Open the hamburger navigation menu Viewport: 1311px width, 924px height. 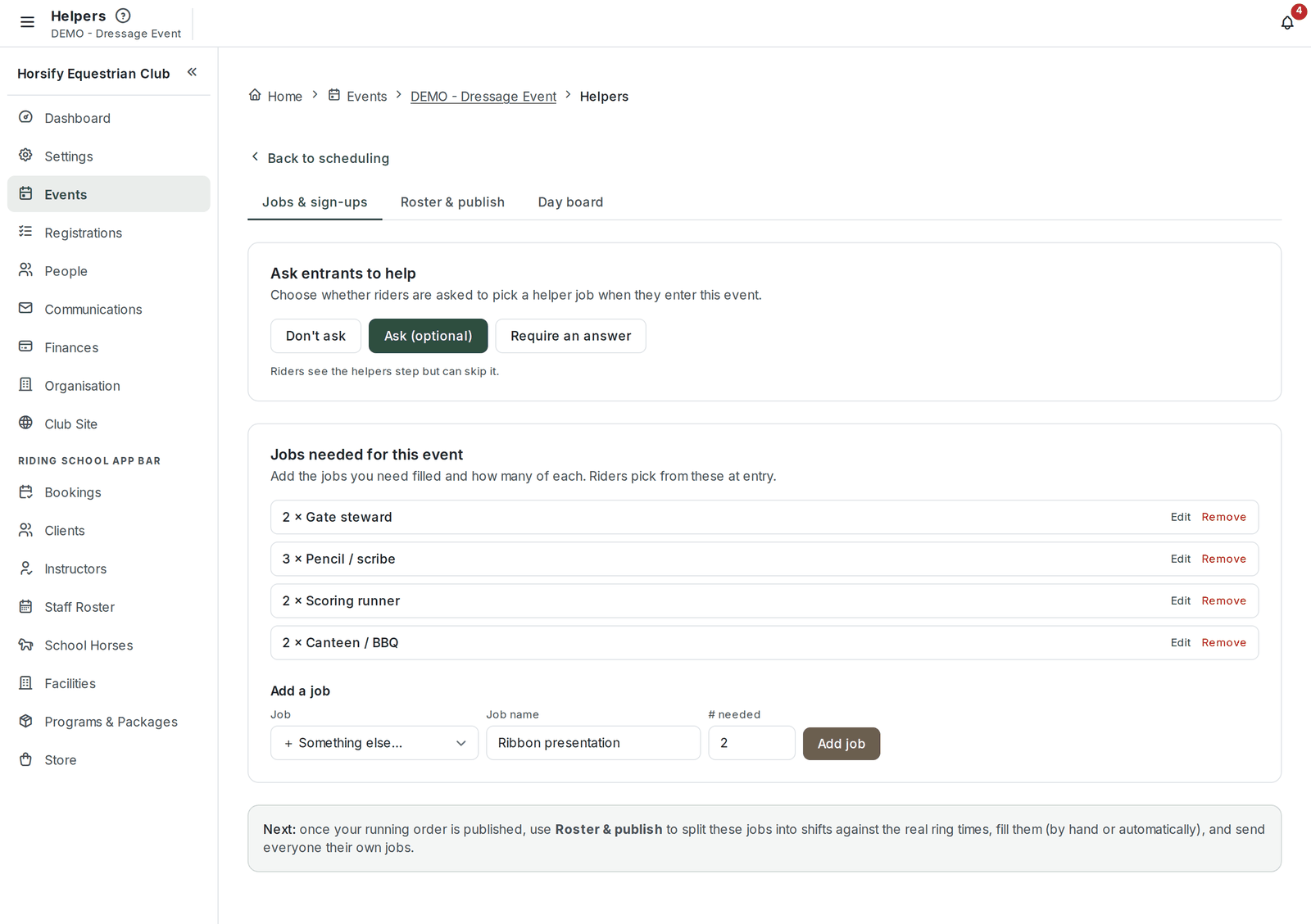tap(27, 22)
